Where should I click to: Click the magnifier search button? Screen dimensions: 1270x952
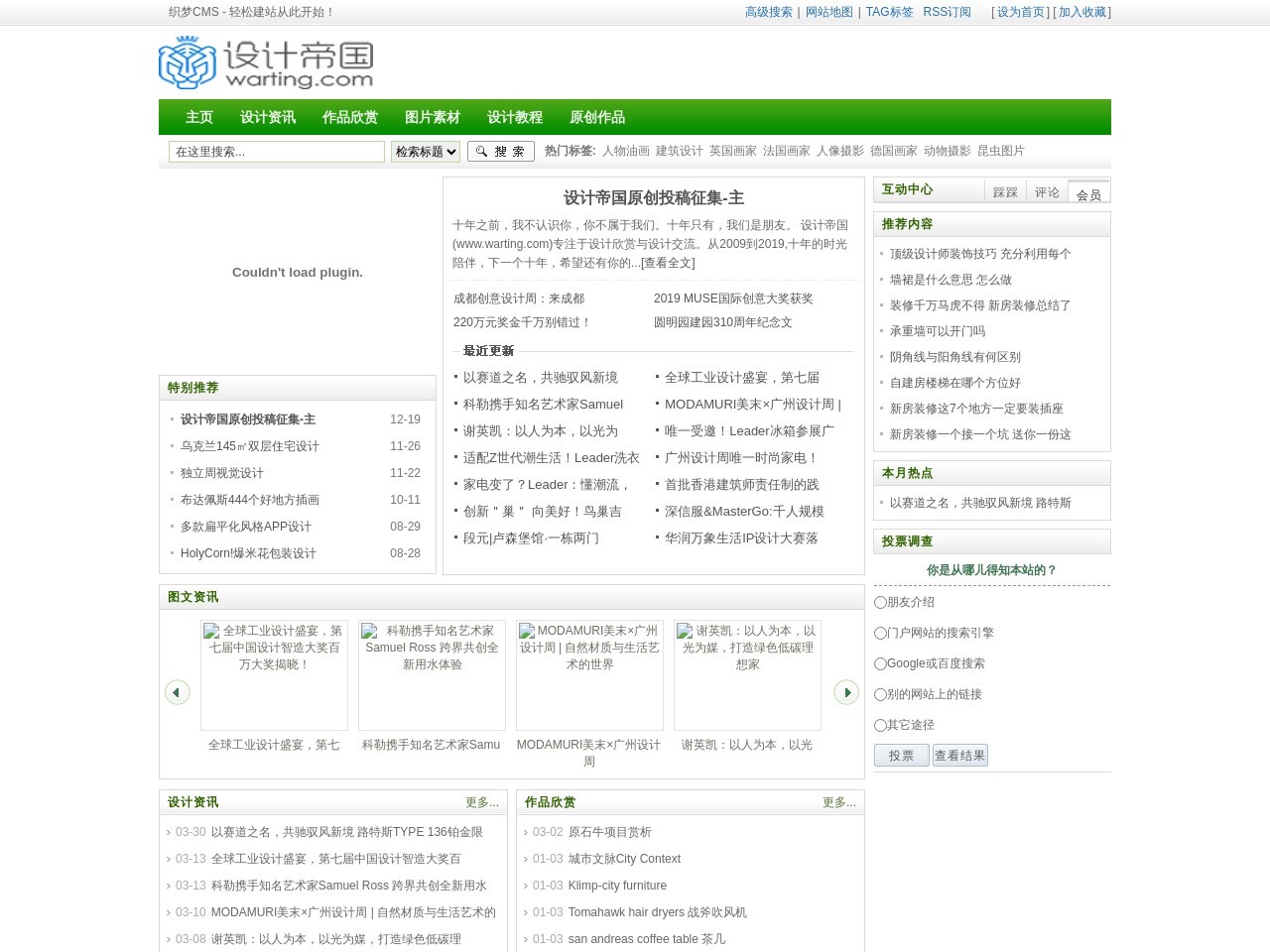(x=500, y=151)
